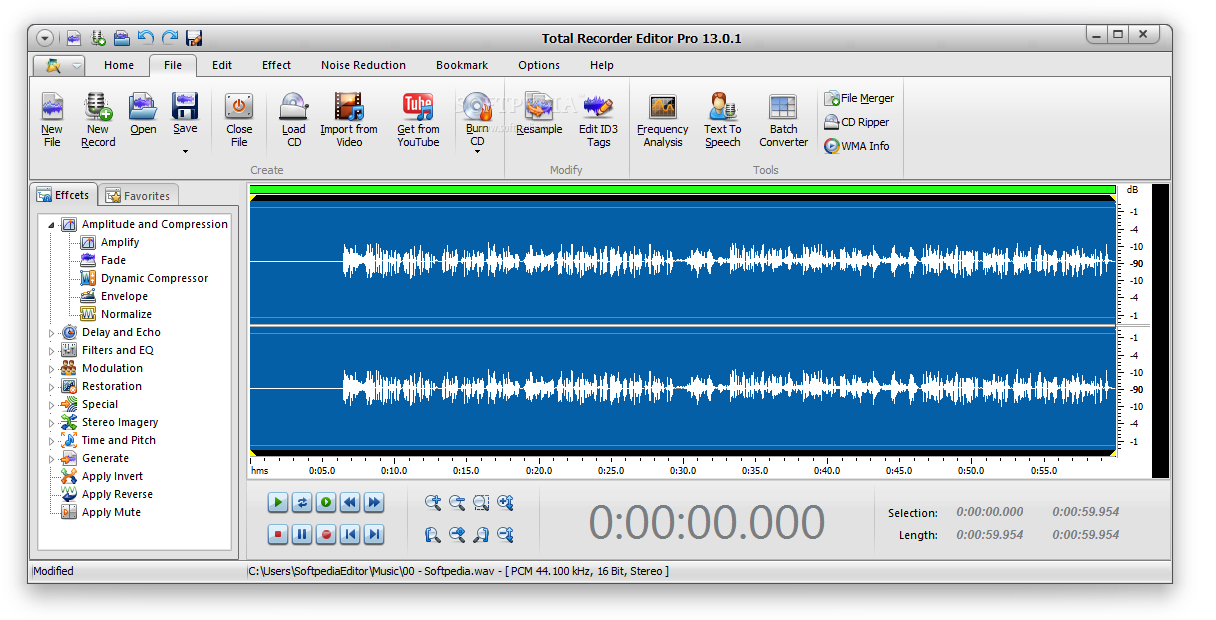
Task: Collapse Amplitude and Compression tree node
Action: (52, 224)
